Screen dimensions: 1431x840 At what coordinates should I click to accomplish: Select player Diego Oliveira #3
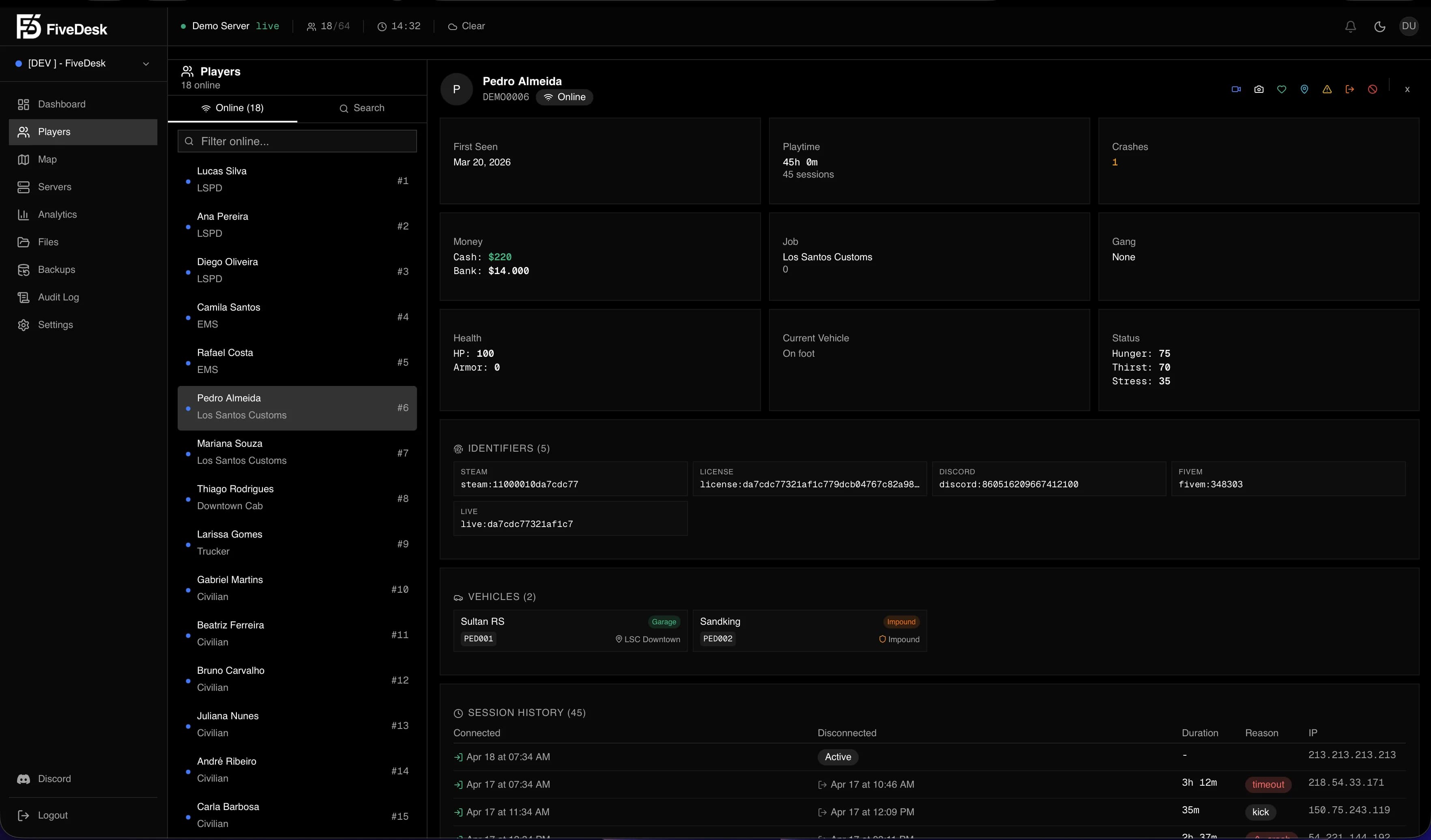click(297, 271)
